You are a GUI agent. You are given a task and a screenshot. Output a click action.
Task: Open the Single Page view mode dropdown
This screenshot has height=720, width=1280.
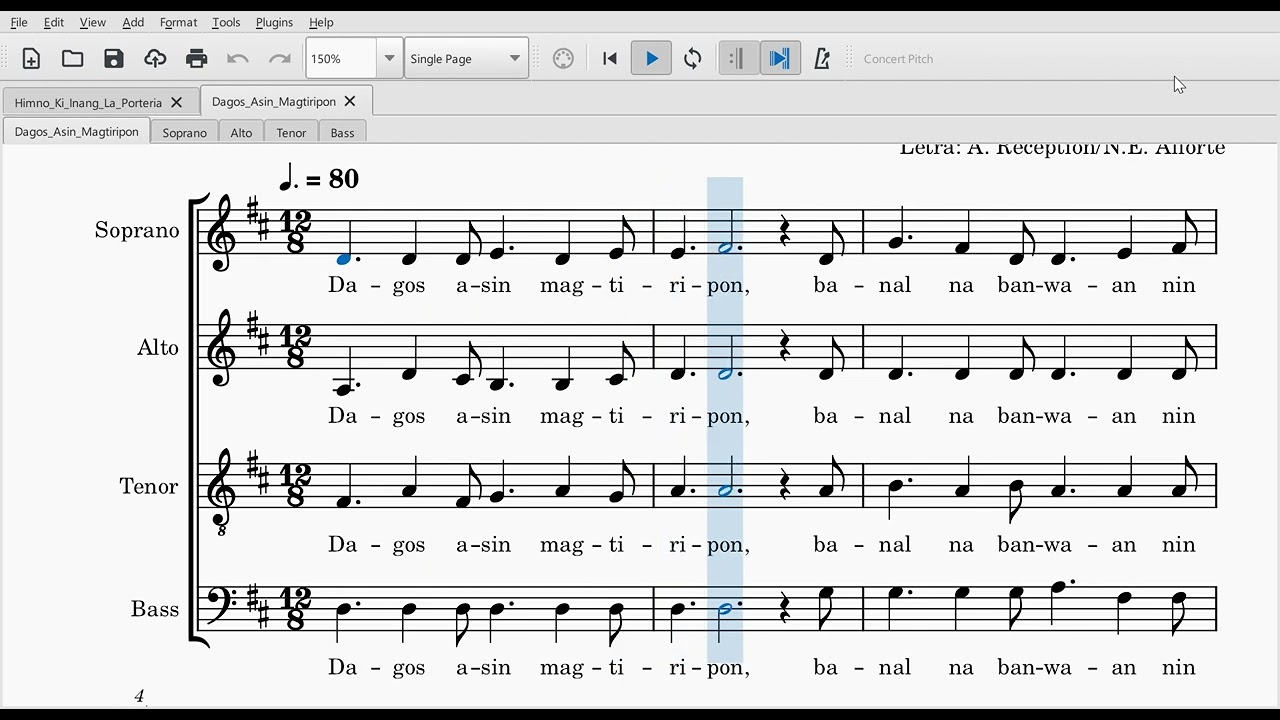[466, 59]
